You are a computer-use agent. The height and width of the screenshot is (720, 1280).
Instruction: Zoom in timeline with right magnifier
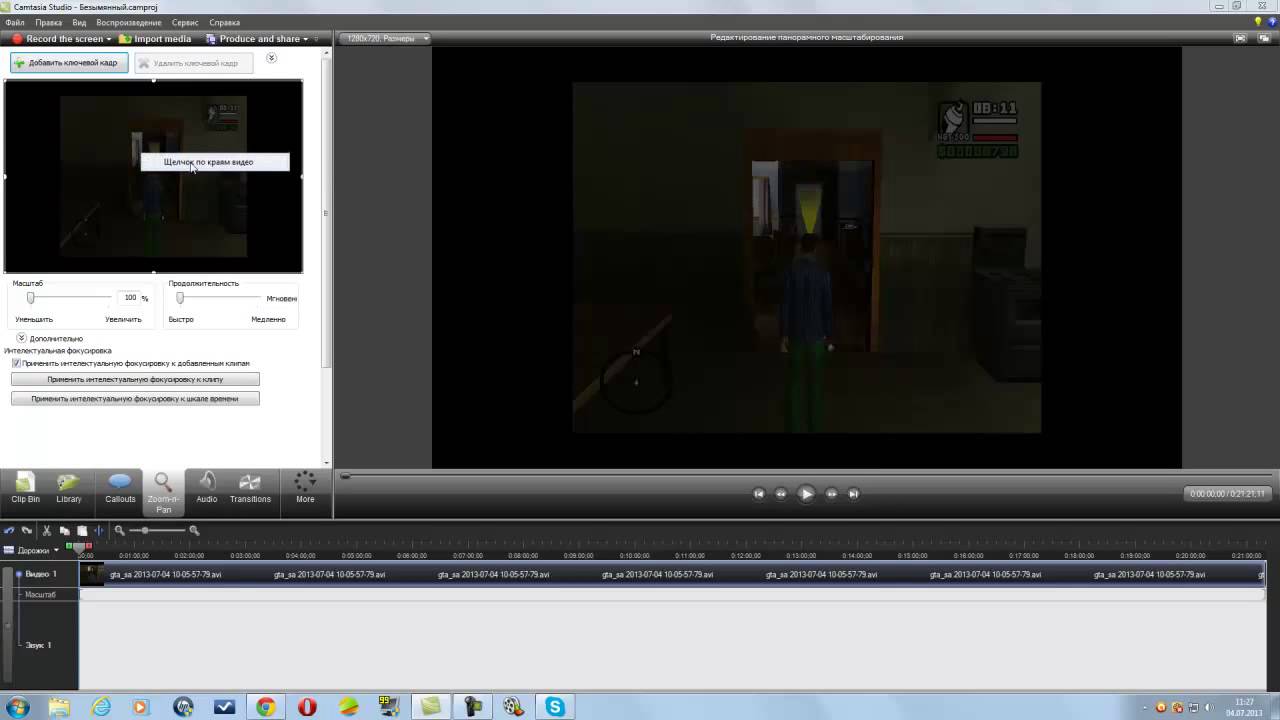pos(194,531)
